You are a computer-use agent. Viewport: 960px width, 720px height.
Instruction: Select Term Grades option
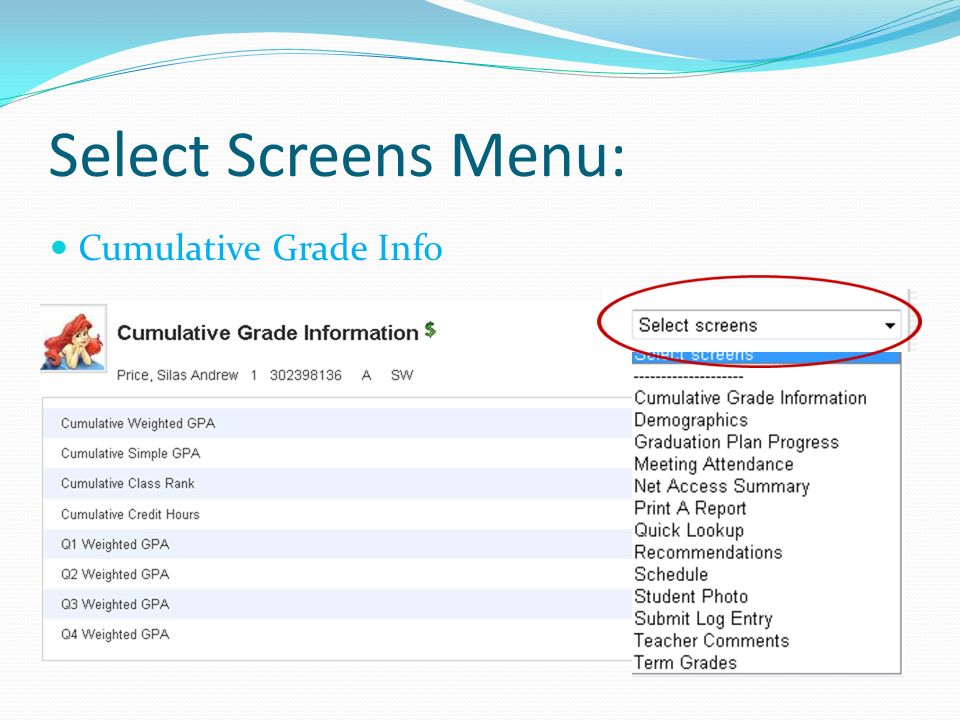pyautogui.click(x=685, y=662)
